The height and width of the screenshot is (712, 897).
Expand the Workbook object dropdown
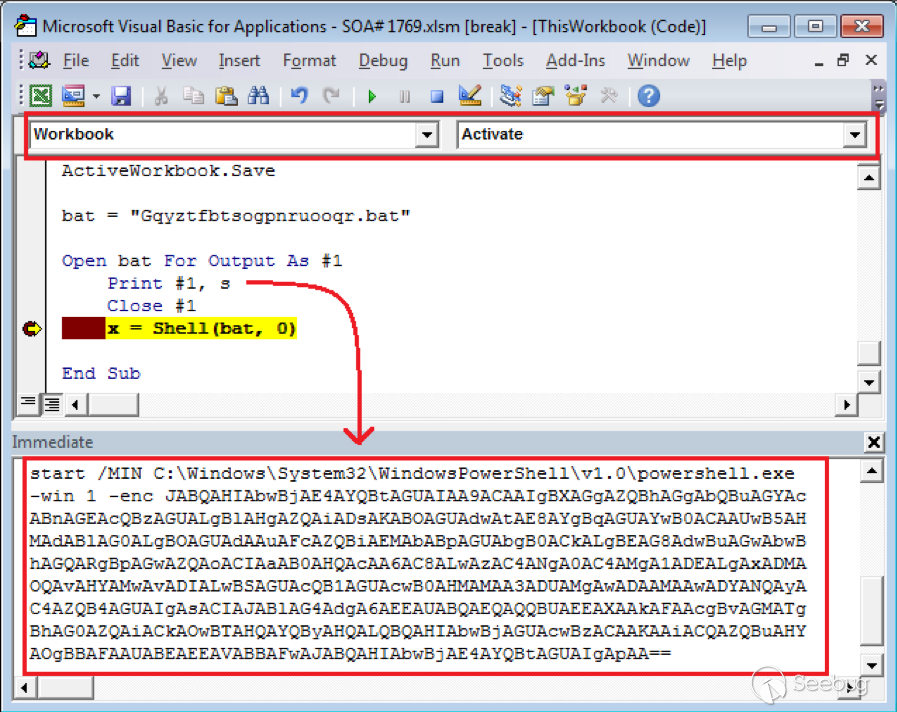point(427,135)
